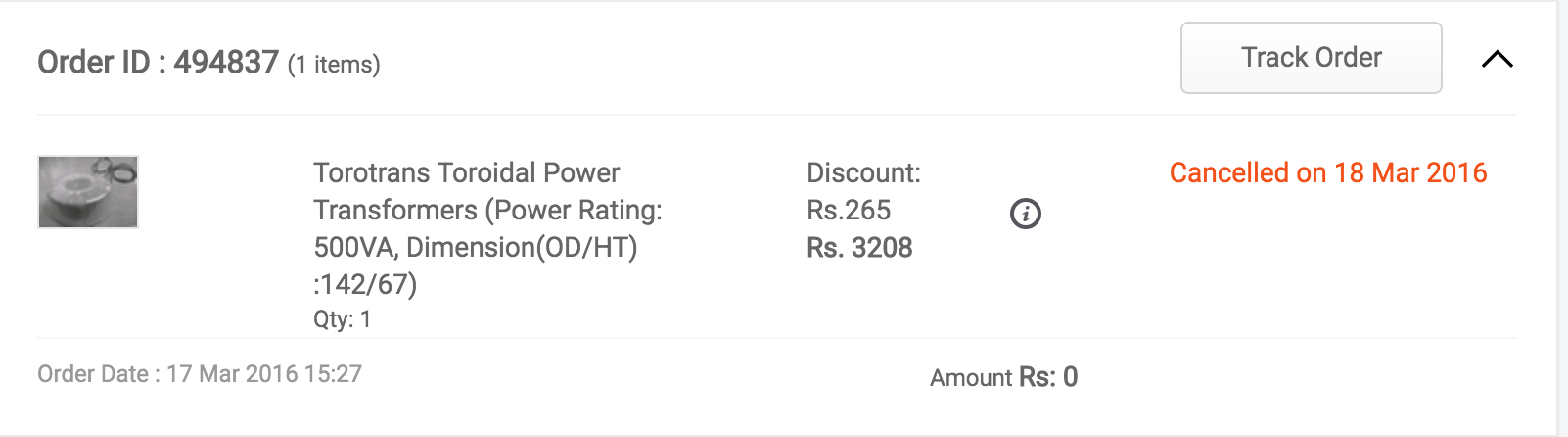Select the Rs.265 discount value
Screen dimensions: 1568x437
(x=849, y=211)
